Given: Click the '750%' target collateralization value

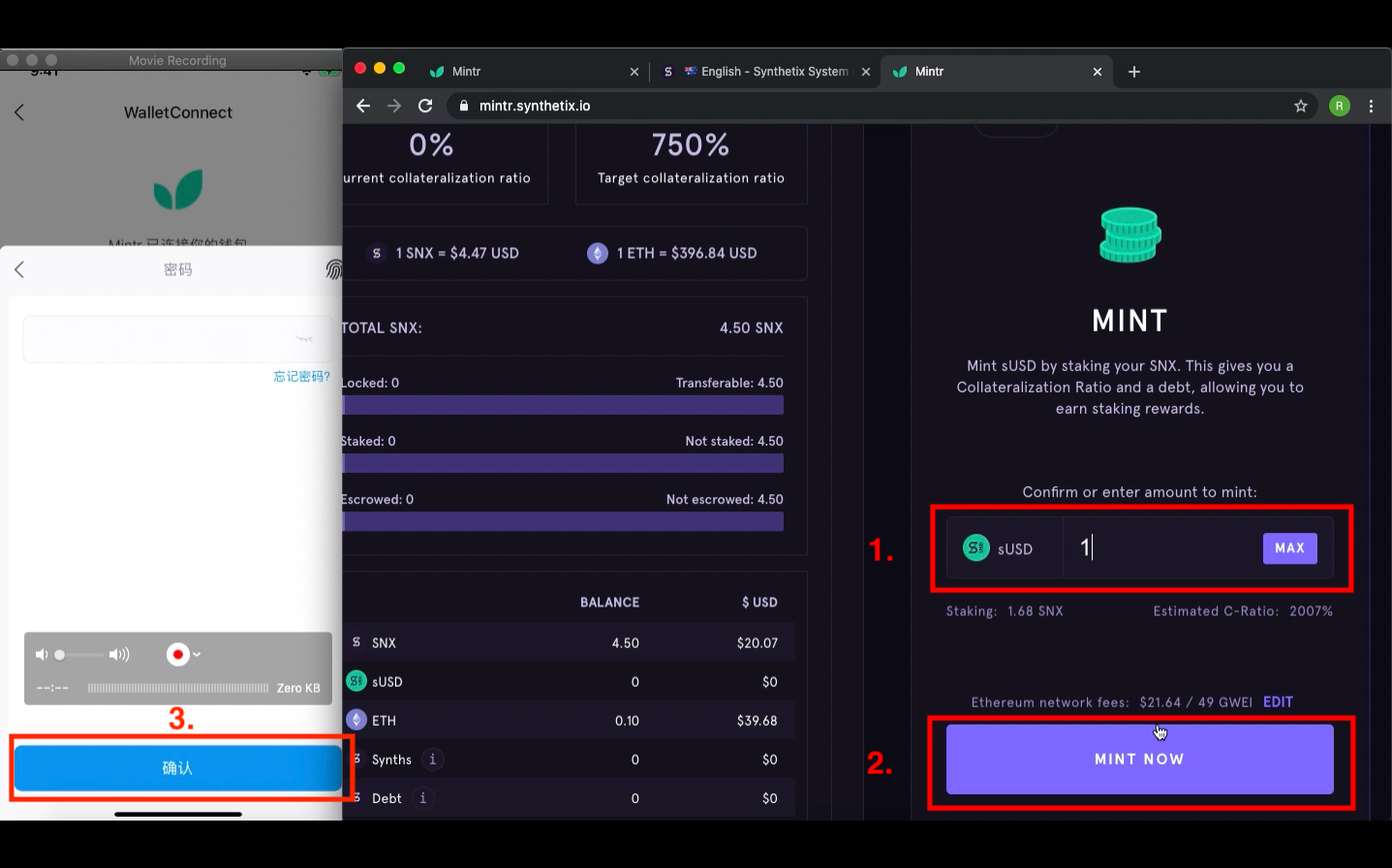Looking at the screenshot, I should (x=691, y=145).
